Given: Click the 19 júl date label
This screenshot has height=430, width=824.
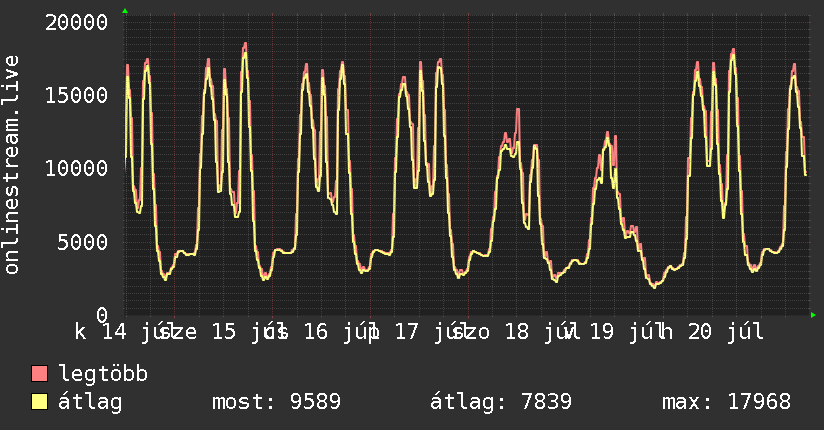Looking at the screenshot, I should (626, 332).
